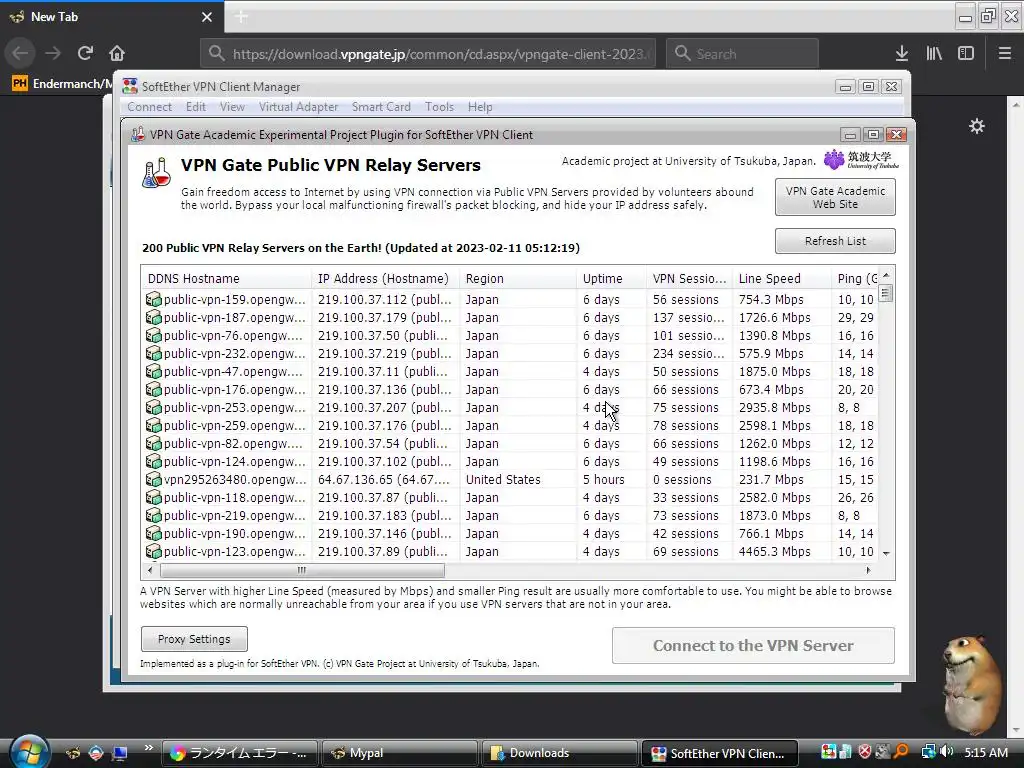
Task: Select the public-vpn-124 hostname row
Action: (234, 462)
